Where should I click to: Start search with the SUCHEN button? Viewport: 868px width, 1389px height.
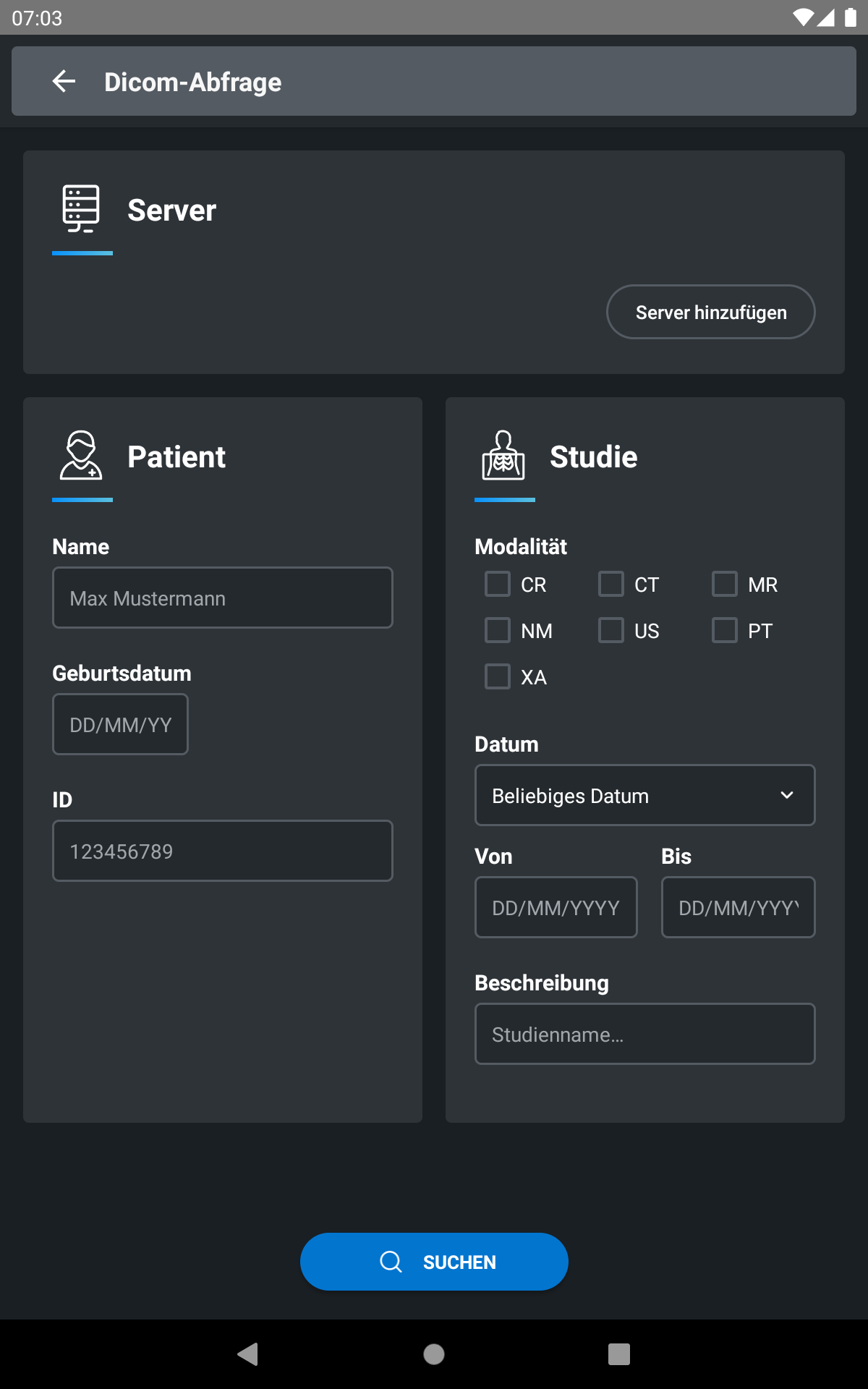[x=434, y=1262]
